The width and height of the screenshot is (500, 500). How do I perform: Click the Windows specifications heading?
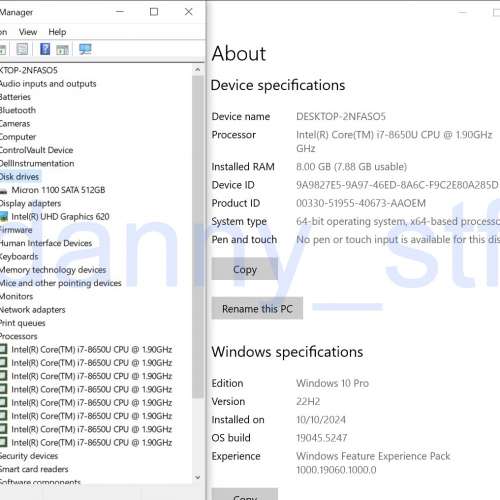click(x=287, y=352)
